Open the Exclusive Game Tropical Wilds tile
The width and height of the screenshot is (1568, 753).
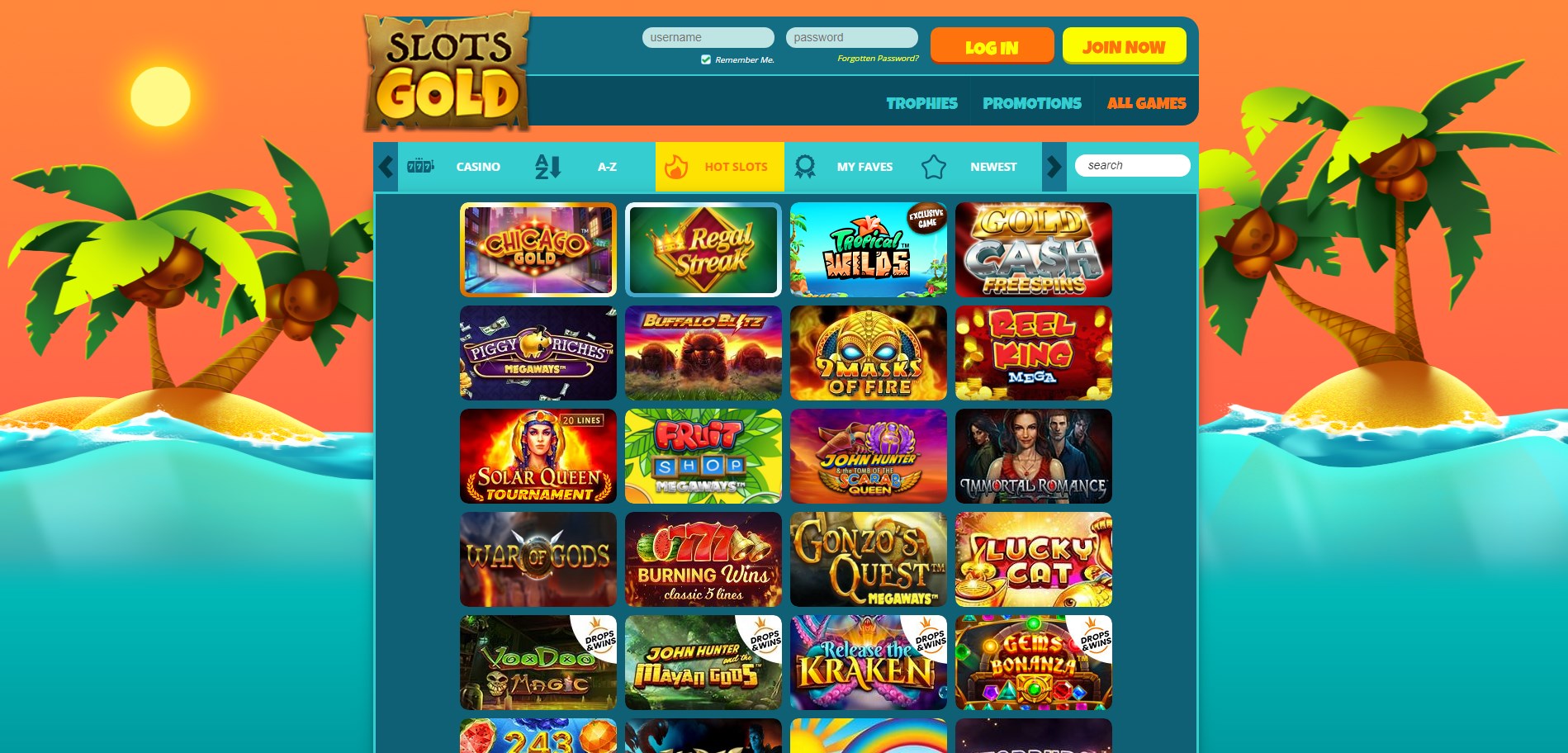pos(869,249)
